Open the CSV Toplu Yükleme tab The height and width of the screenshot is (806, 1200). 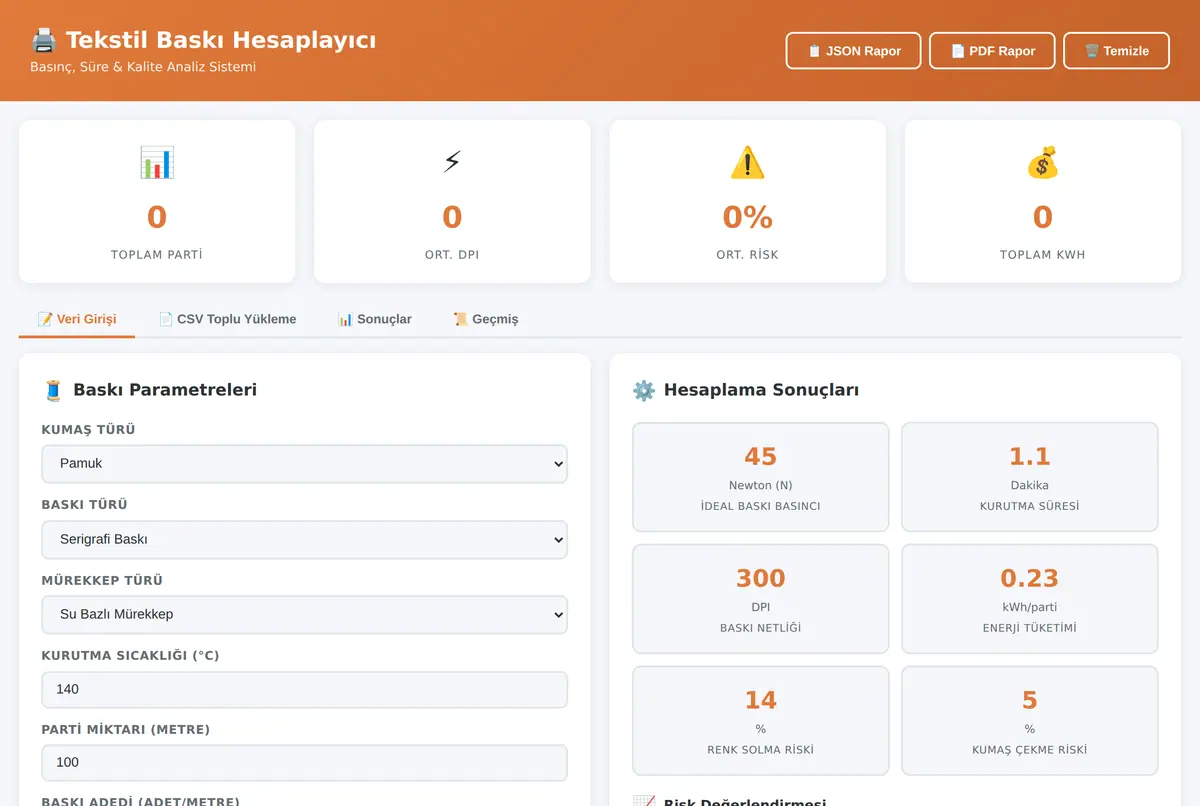coord(227,319)
